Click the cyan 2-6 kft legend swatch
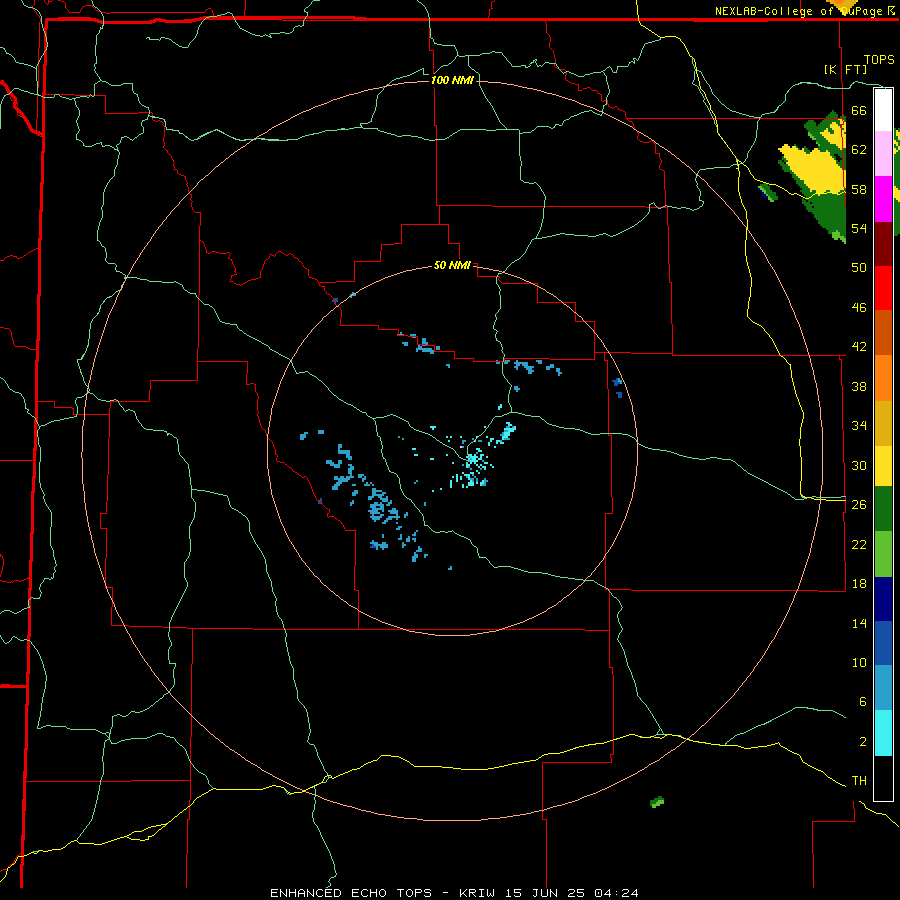This screenshot has width=900, height=900. pos(883,733)
